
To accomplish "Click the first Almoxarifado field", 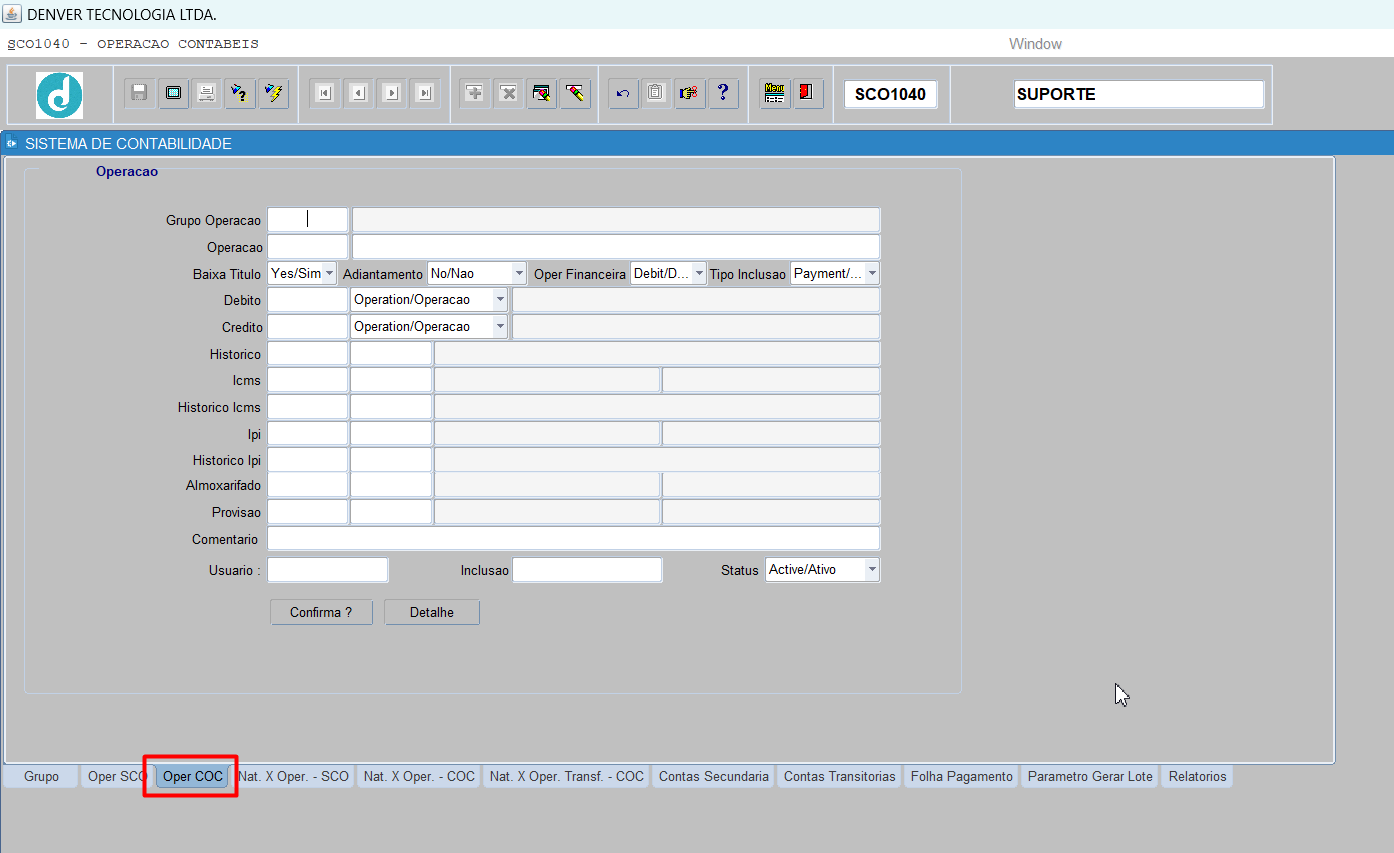I will (x=308, y=485).
